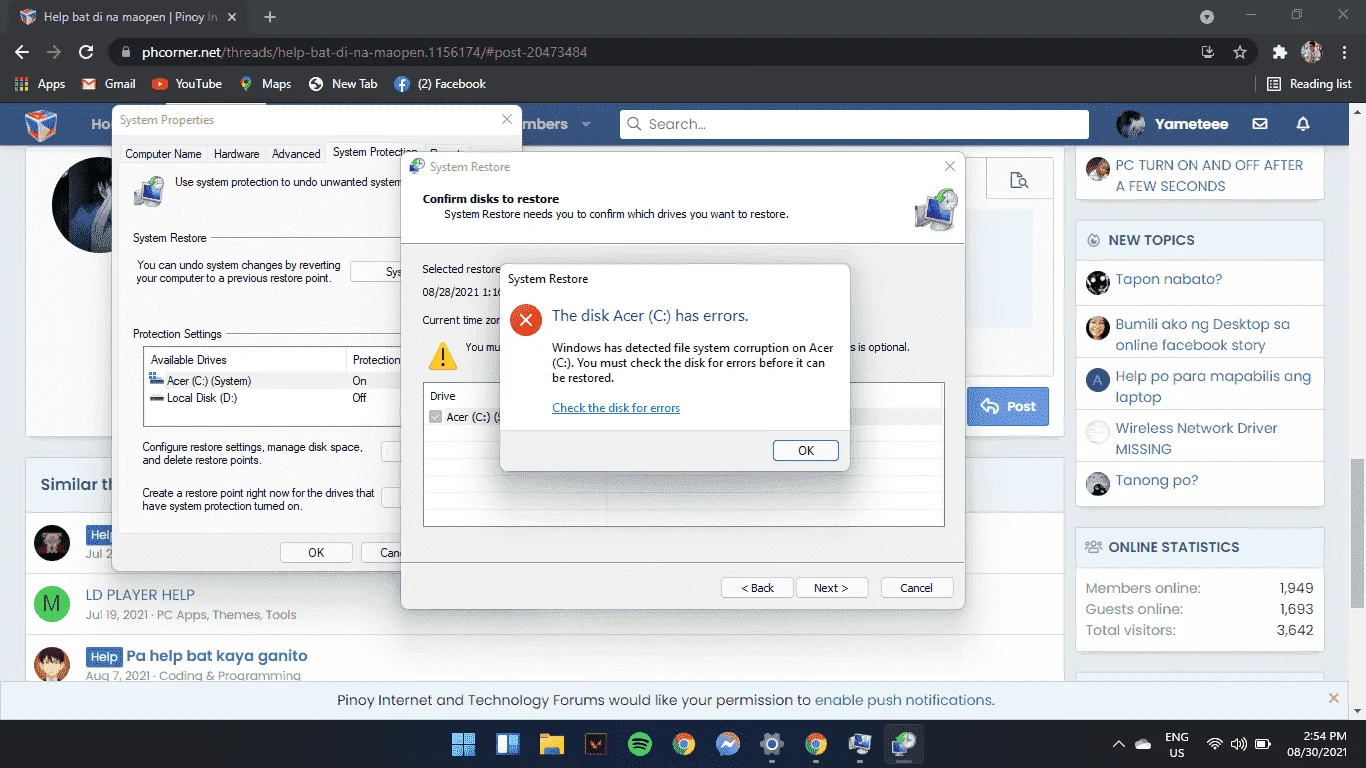Open Settings gear from the taskbar
Image resolution: width=1366 pixels, height=768 pixels.
(x=771, y=744)
